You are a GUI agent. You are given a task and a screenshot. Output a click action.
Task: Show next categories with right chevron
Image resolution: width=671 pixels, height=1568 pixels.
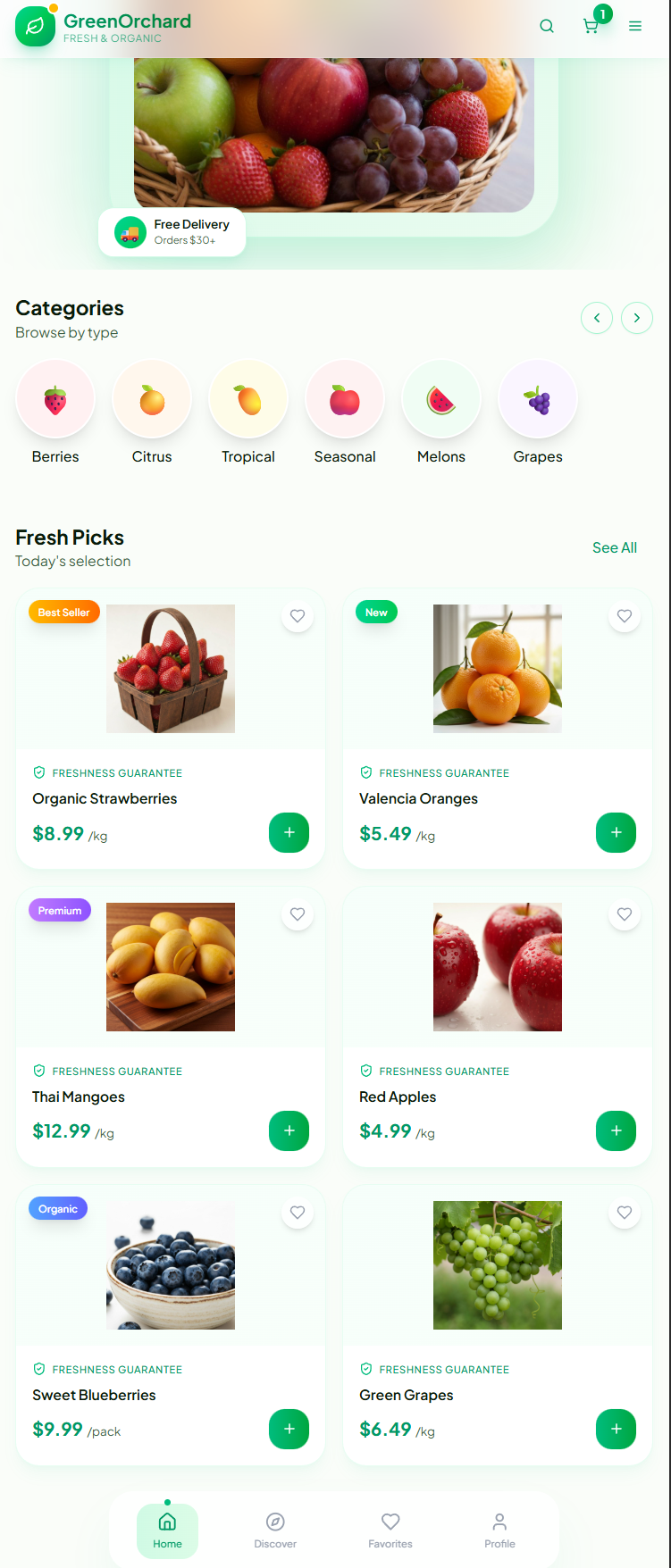click(x=637, y=318)
